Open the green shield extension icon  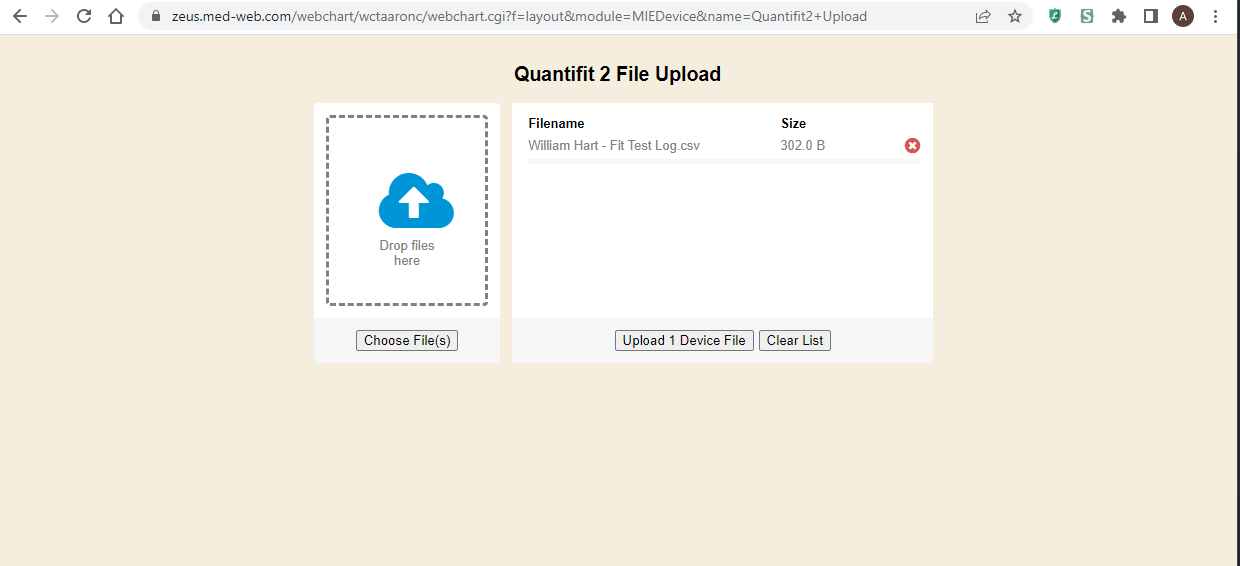click(x=1055, y=16)
